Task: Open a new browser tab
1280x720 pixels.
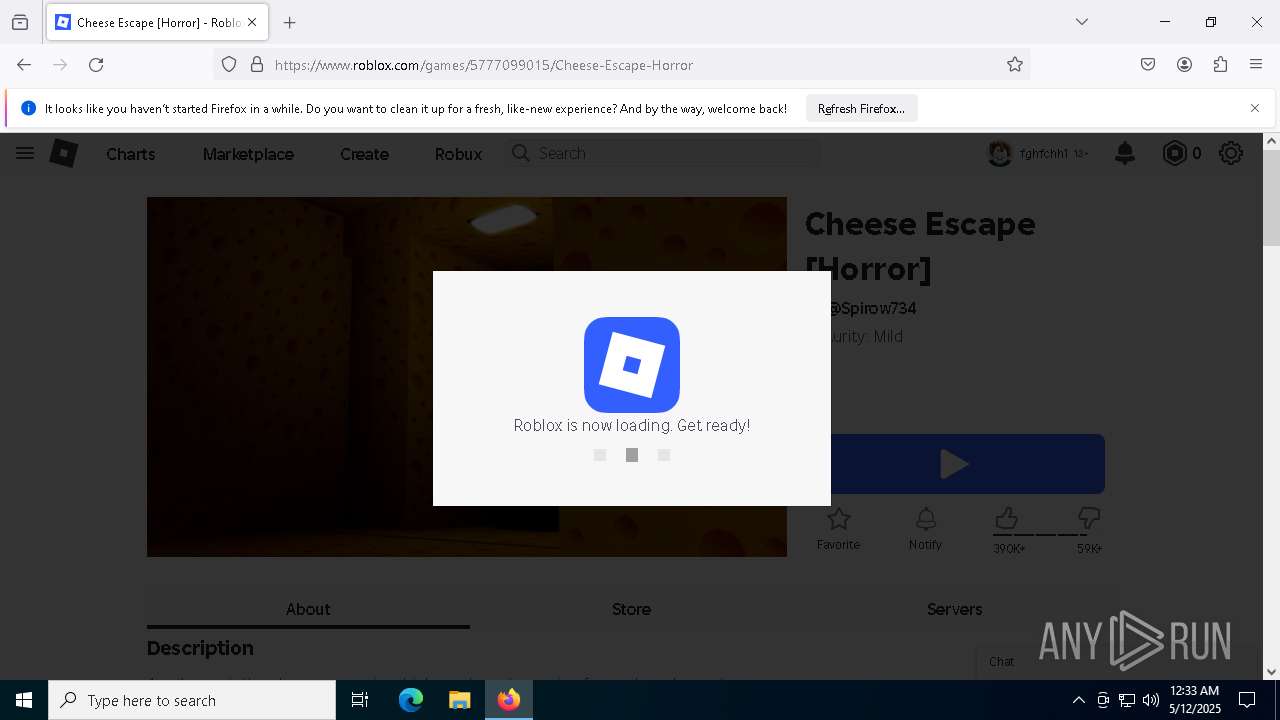Action: [289, 22]
